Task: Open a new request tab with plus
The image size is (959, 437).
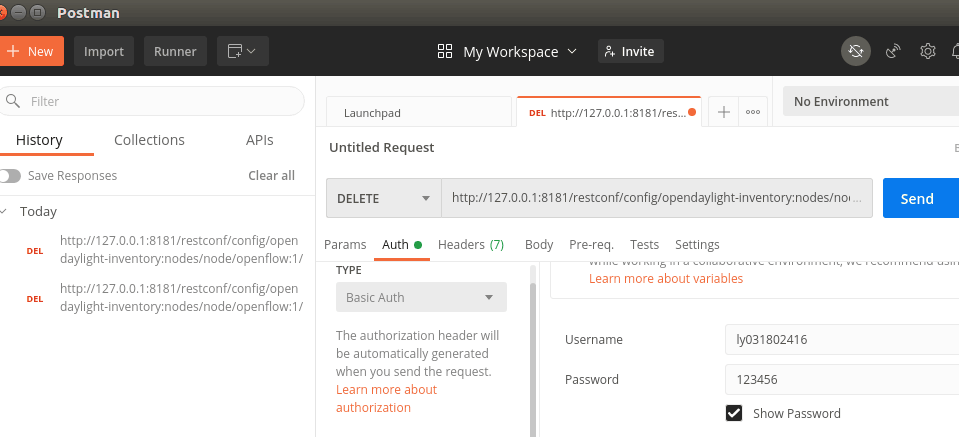Action: tap(724, 113)
